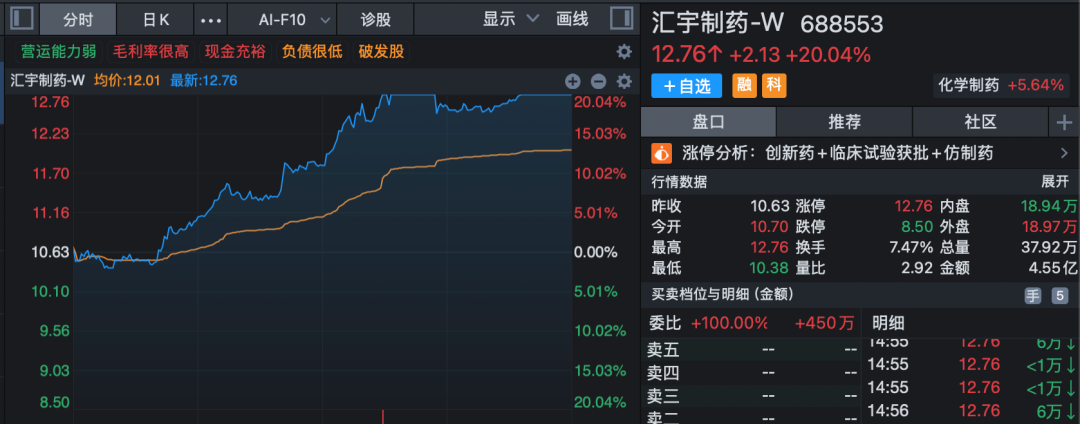Click the 跌停 price value 8.50

click(917, 226)
